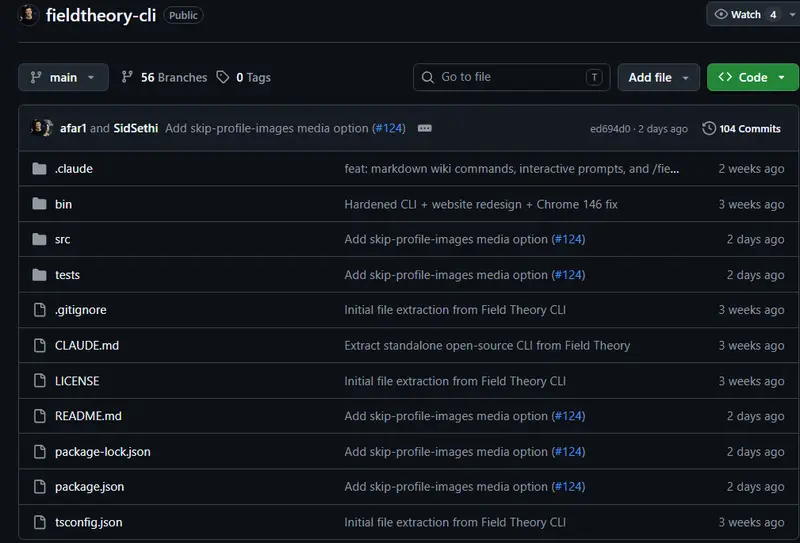Viewport: 800px width, 543px height.
Task: Open #124 link in package.json row
Action: 569,487
